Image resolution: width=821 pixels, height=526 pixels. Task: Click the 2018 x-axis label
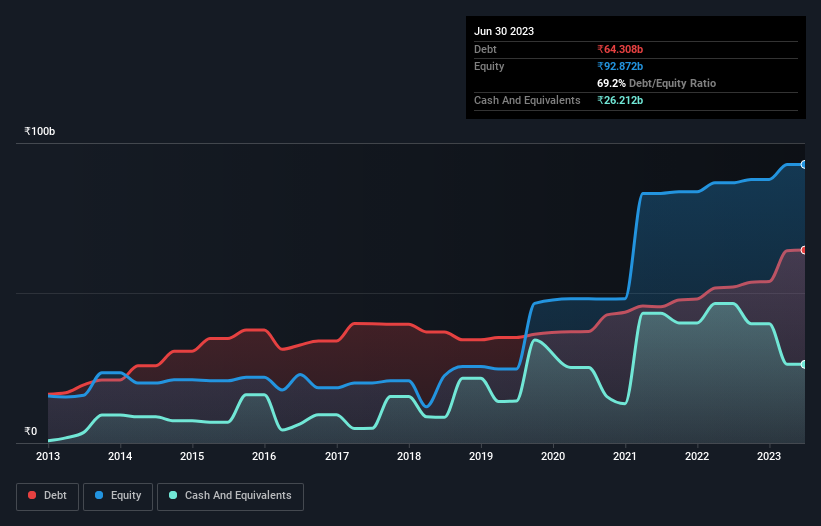pyautogui.click(x=409, y=456)
